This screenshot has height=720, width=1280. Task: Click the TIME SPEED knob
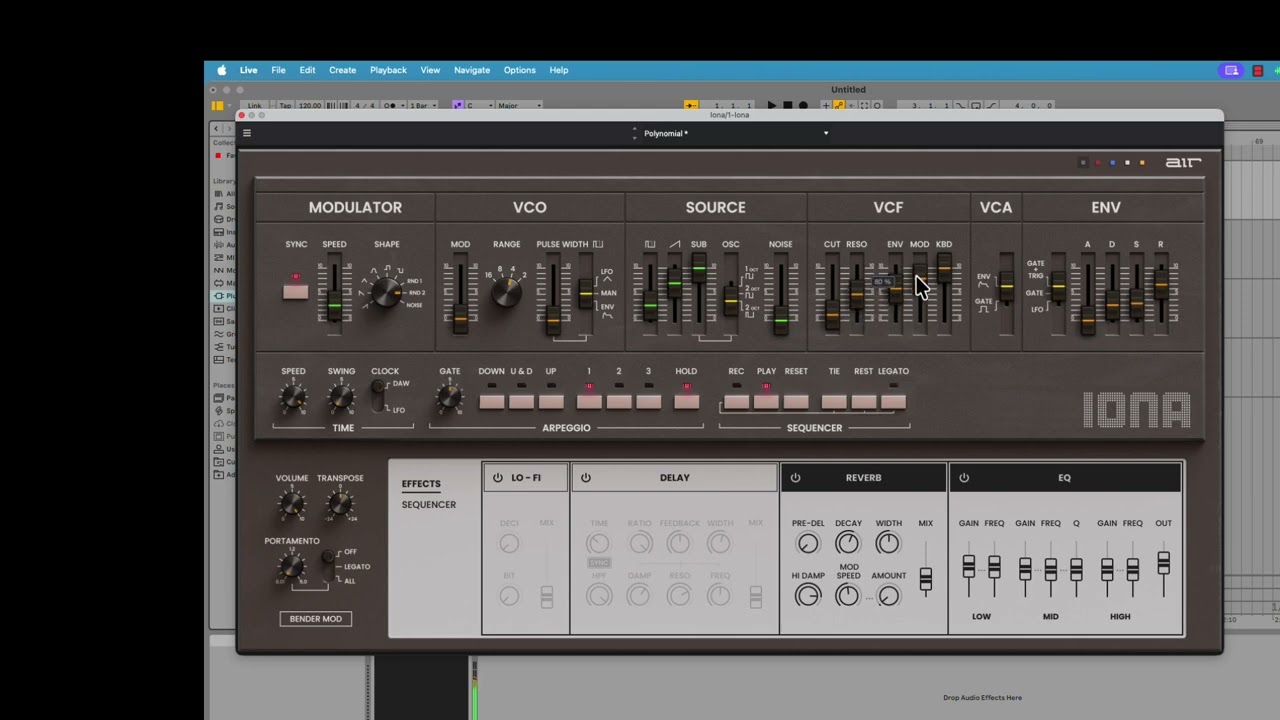point(293,398)
